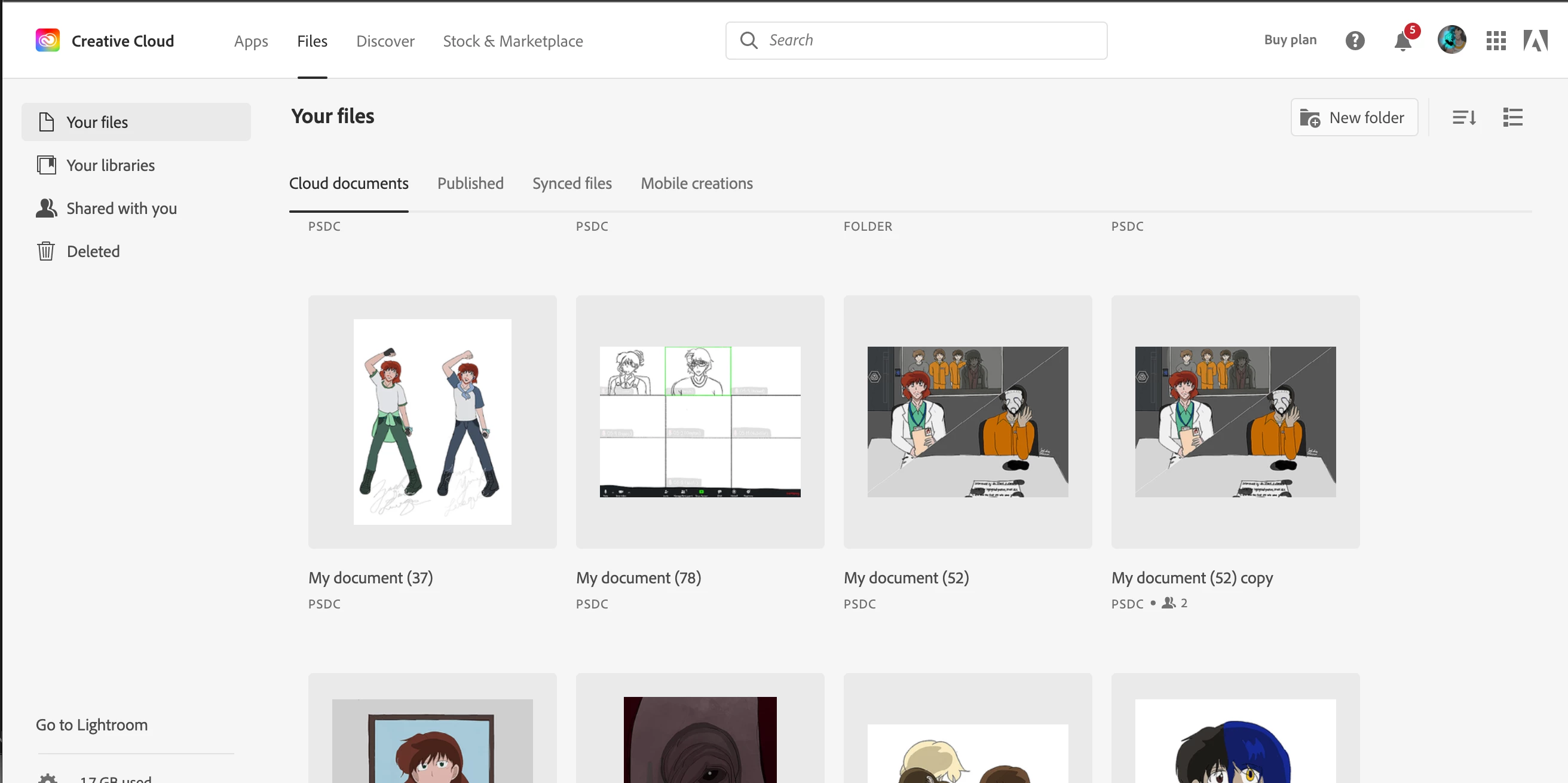Open the sort order icon
This screenshot has width=1568, height=783.
pos(1463,117)
